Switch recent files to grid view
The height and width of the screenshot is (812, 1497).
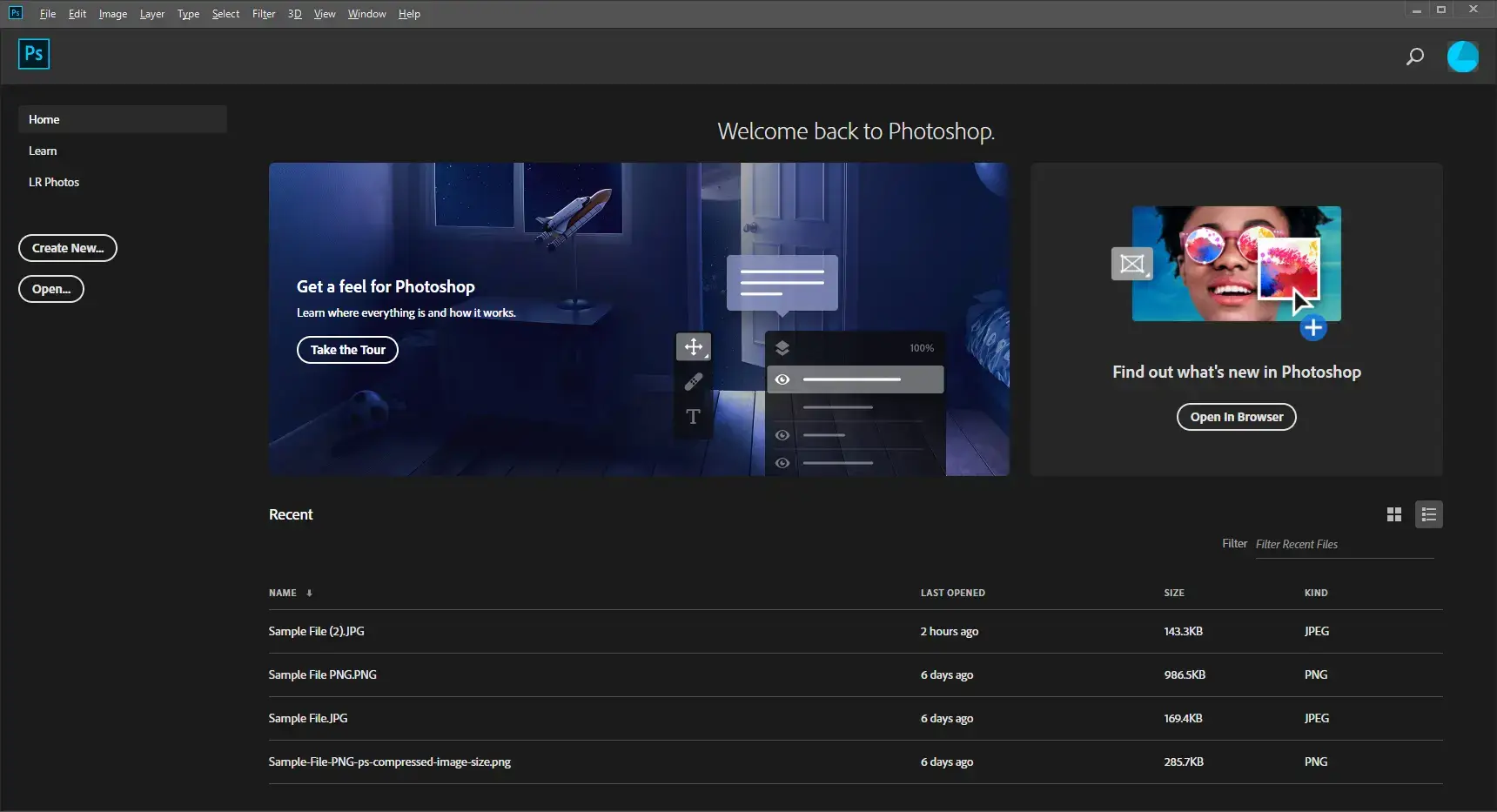[x=1394, y=514]
